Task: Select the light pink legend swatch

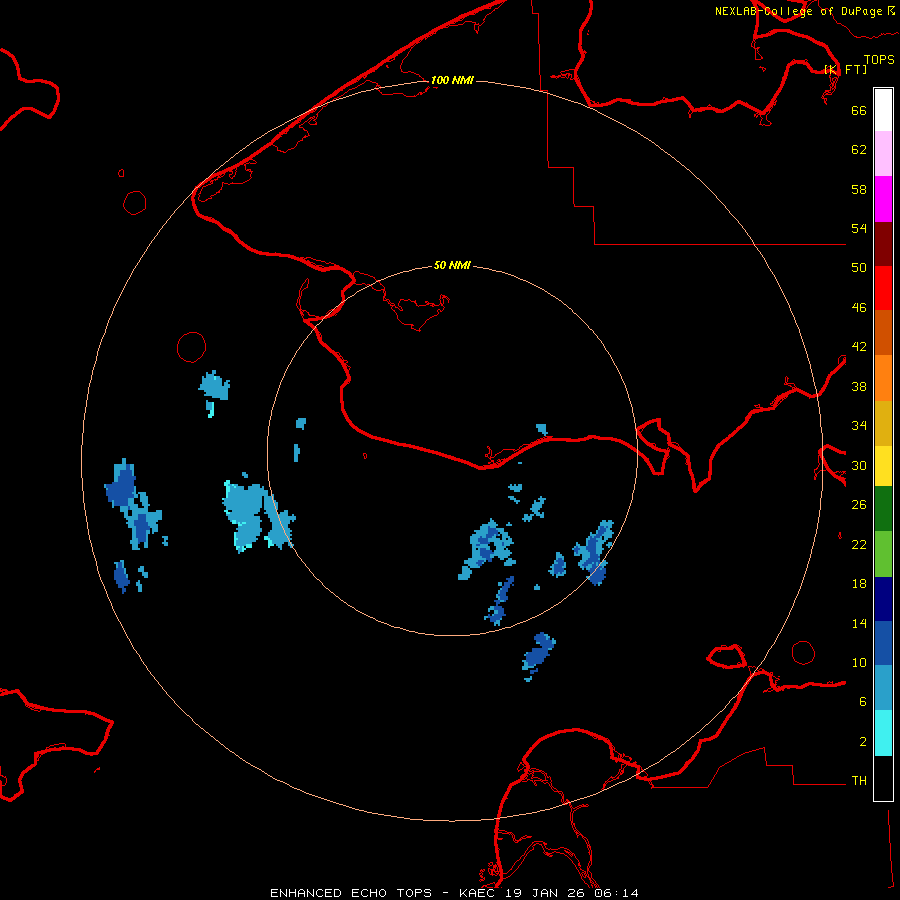Action: click(x=883, y=154)
